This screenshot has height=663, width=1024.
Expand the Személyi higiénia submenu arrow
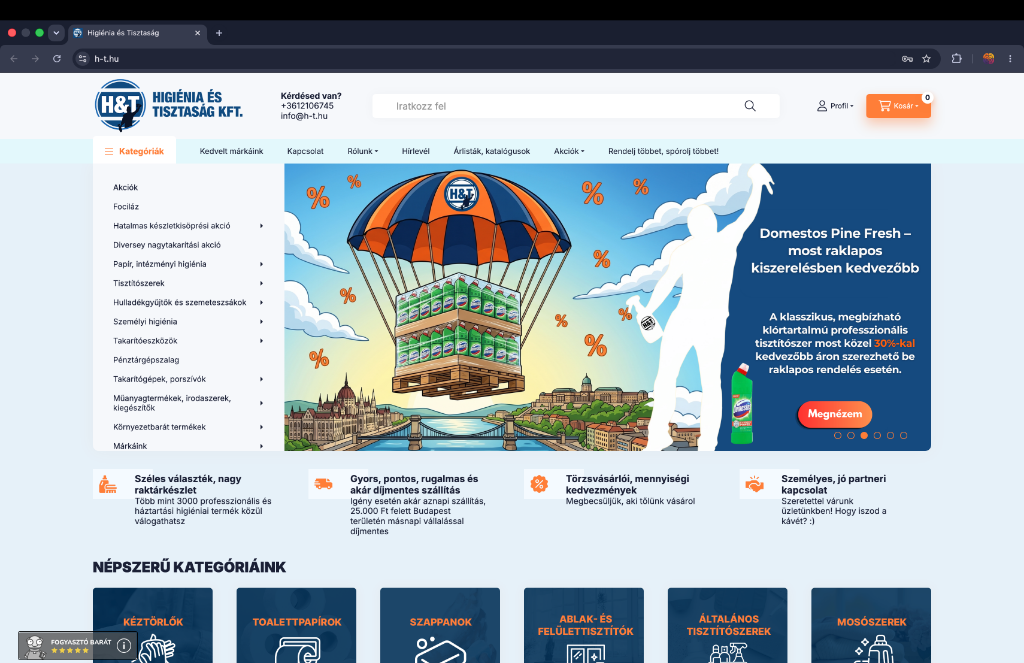coord(261,321)
